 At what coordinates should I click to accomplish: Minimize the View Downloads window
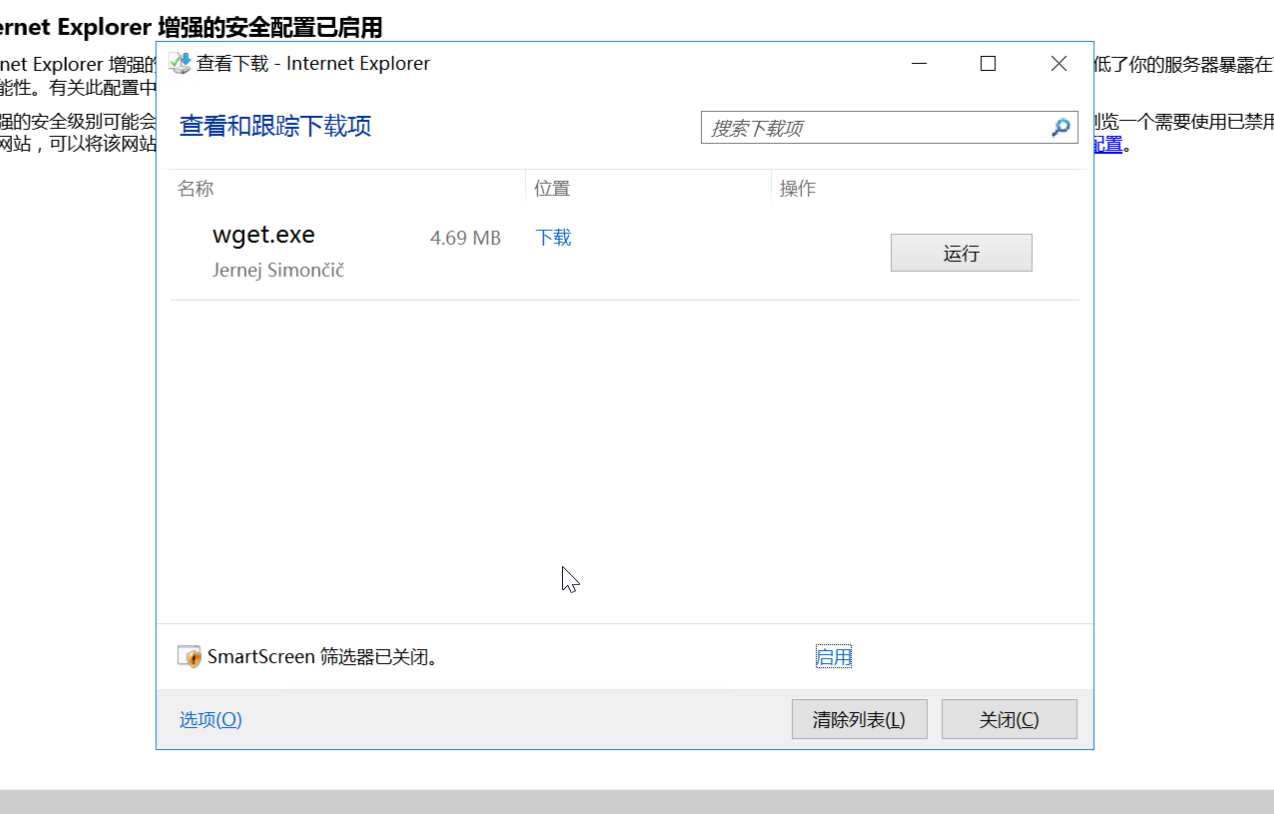tap(920, 63)
